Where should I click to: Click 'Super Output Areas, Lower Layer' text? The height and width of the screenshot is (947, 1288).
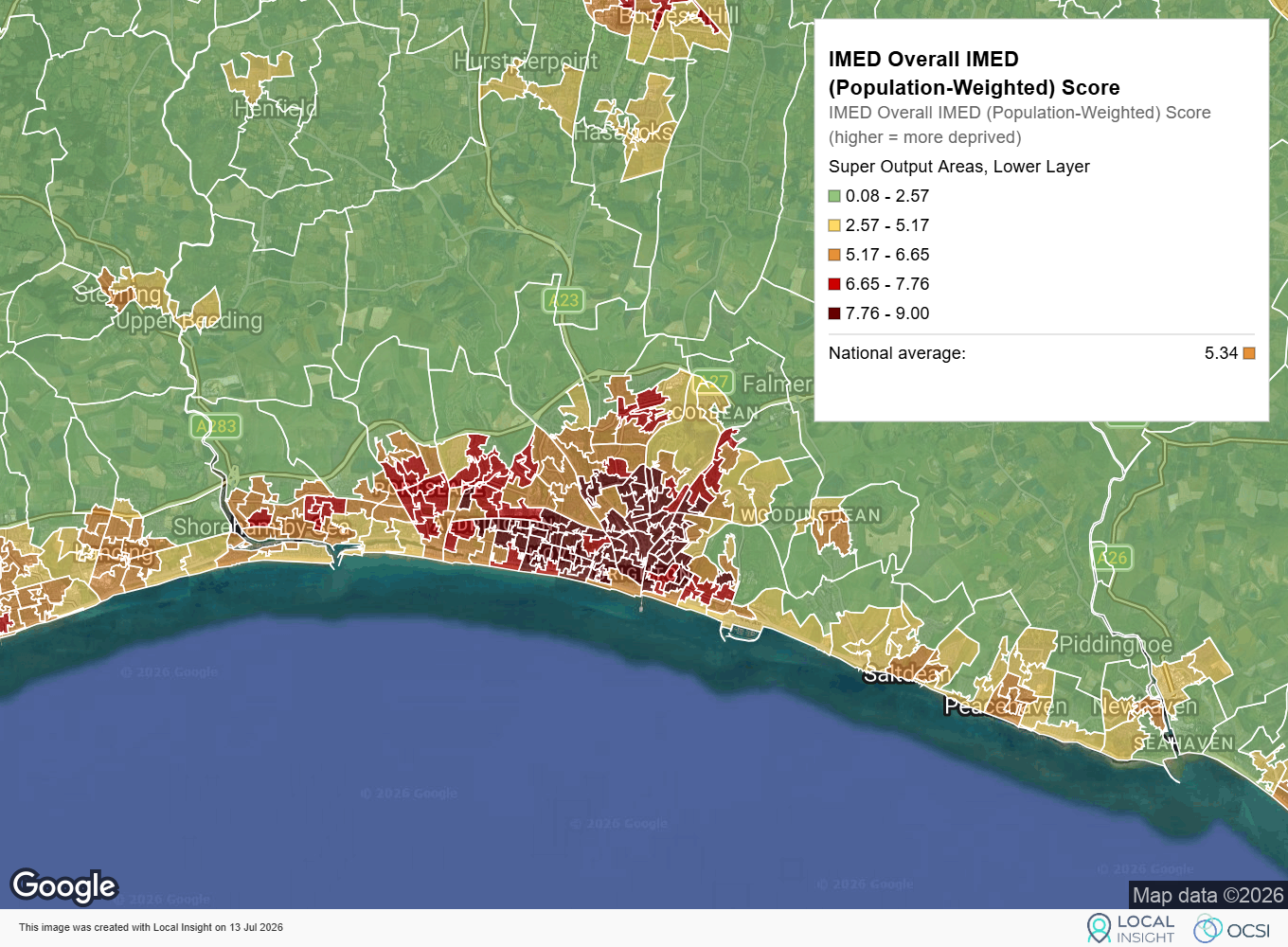[x=959, y=167]
